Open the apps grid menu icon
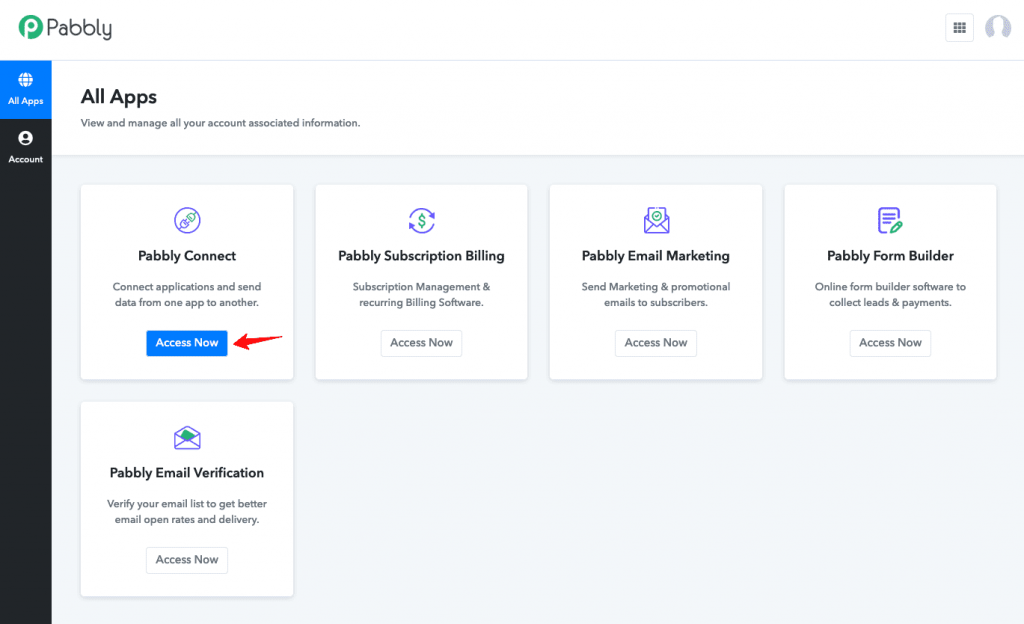Image resolution: width=1024 pixels, height=624 pixels. [959, 27]
